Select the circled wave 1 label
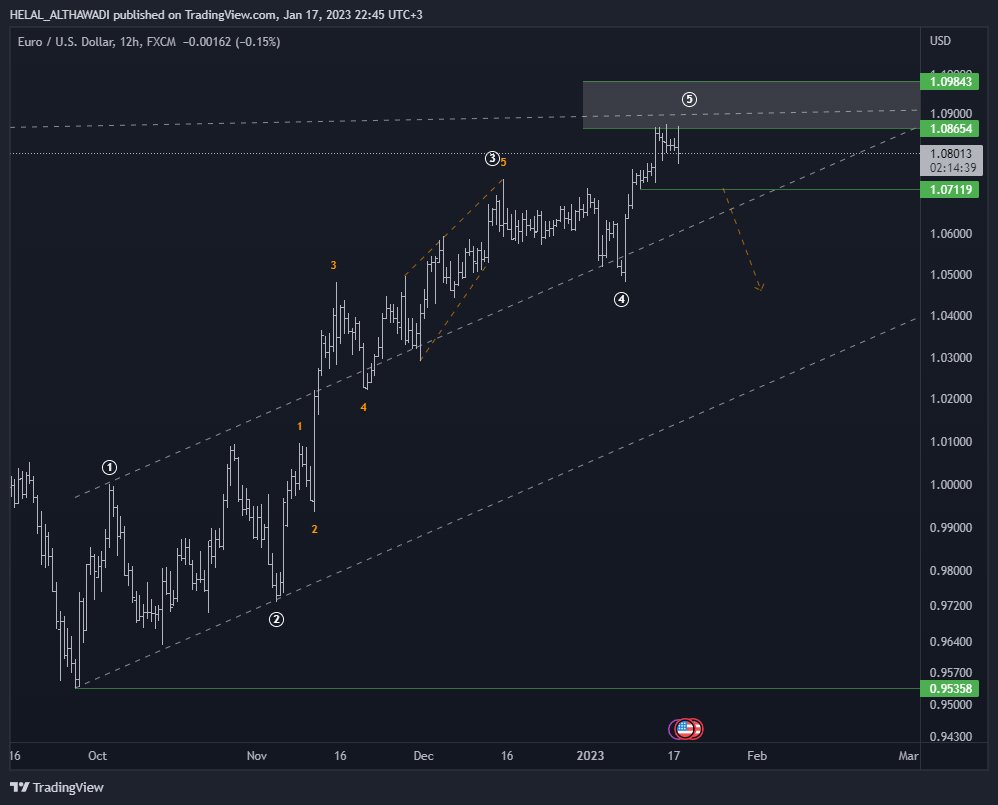The image size is (998, 805). point(109,468)
